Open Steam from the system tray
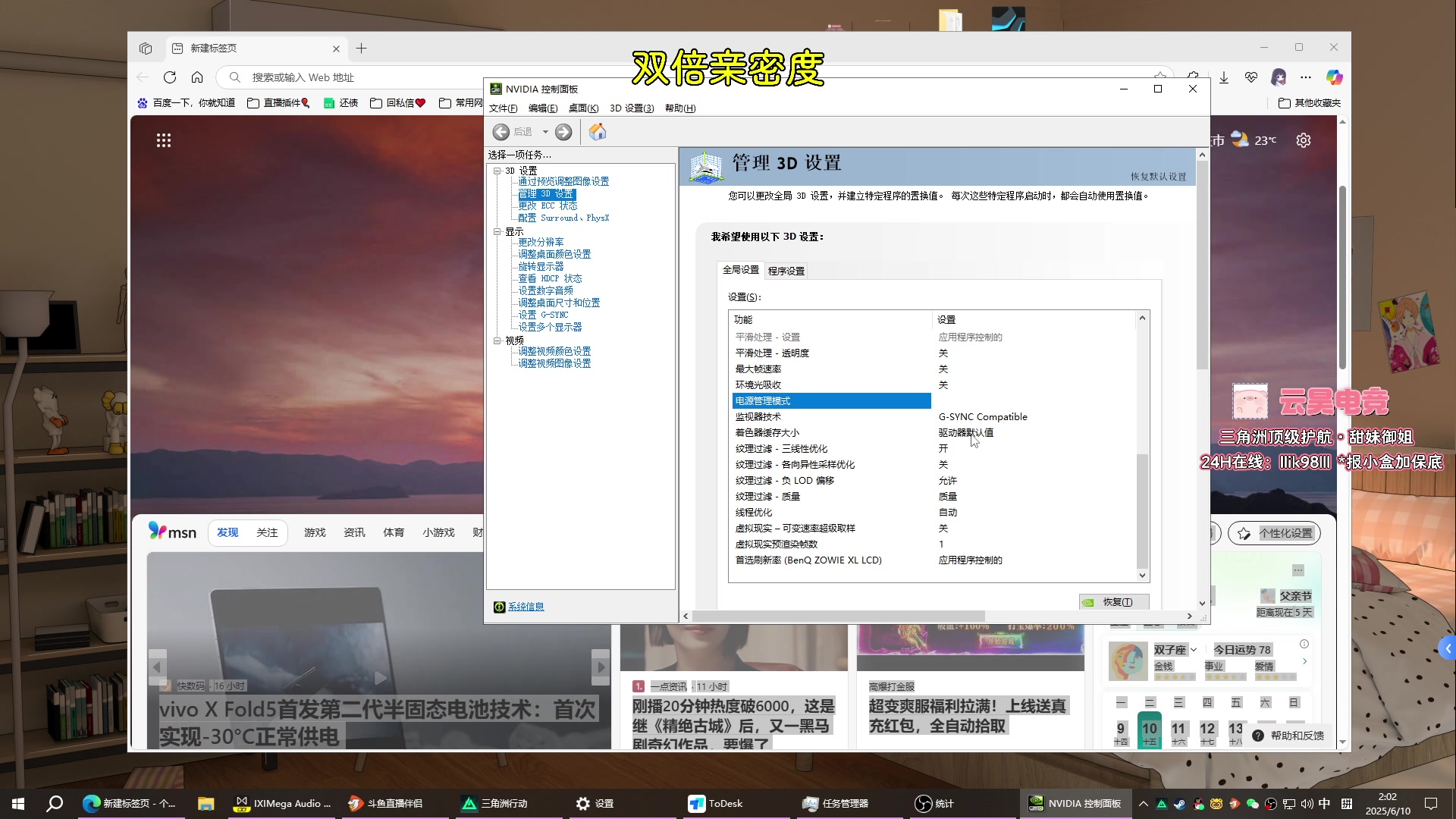The image size is (1456, 819). tap(1179, 804)
